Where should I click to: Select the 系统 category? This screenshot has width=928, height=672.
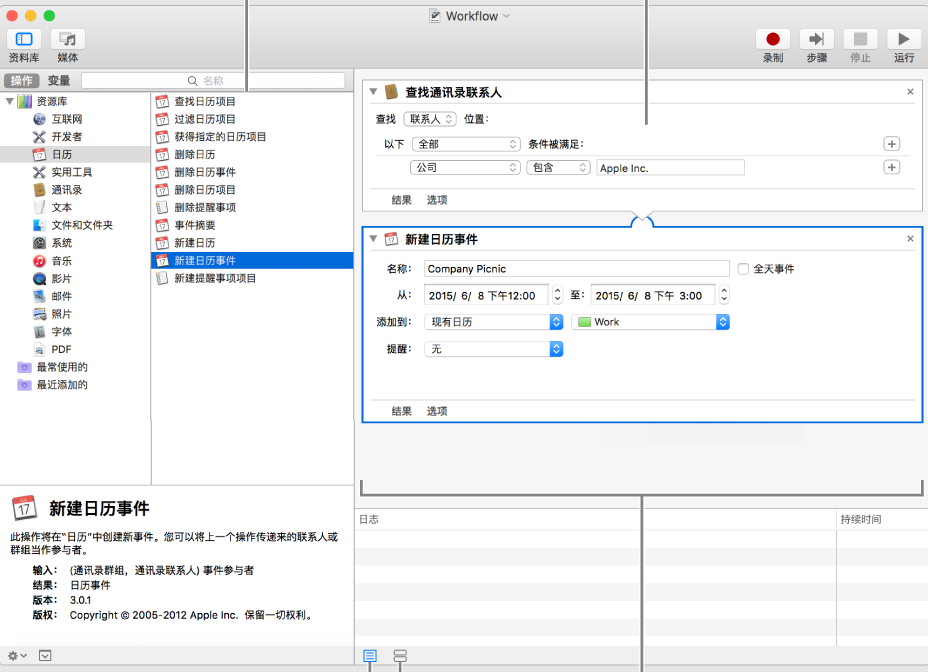pyautogui.click(x=62, y=243)
